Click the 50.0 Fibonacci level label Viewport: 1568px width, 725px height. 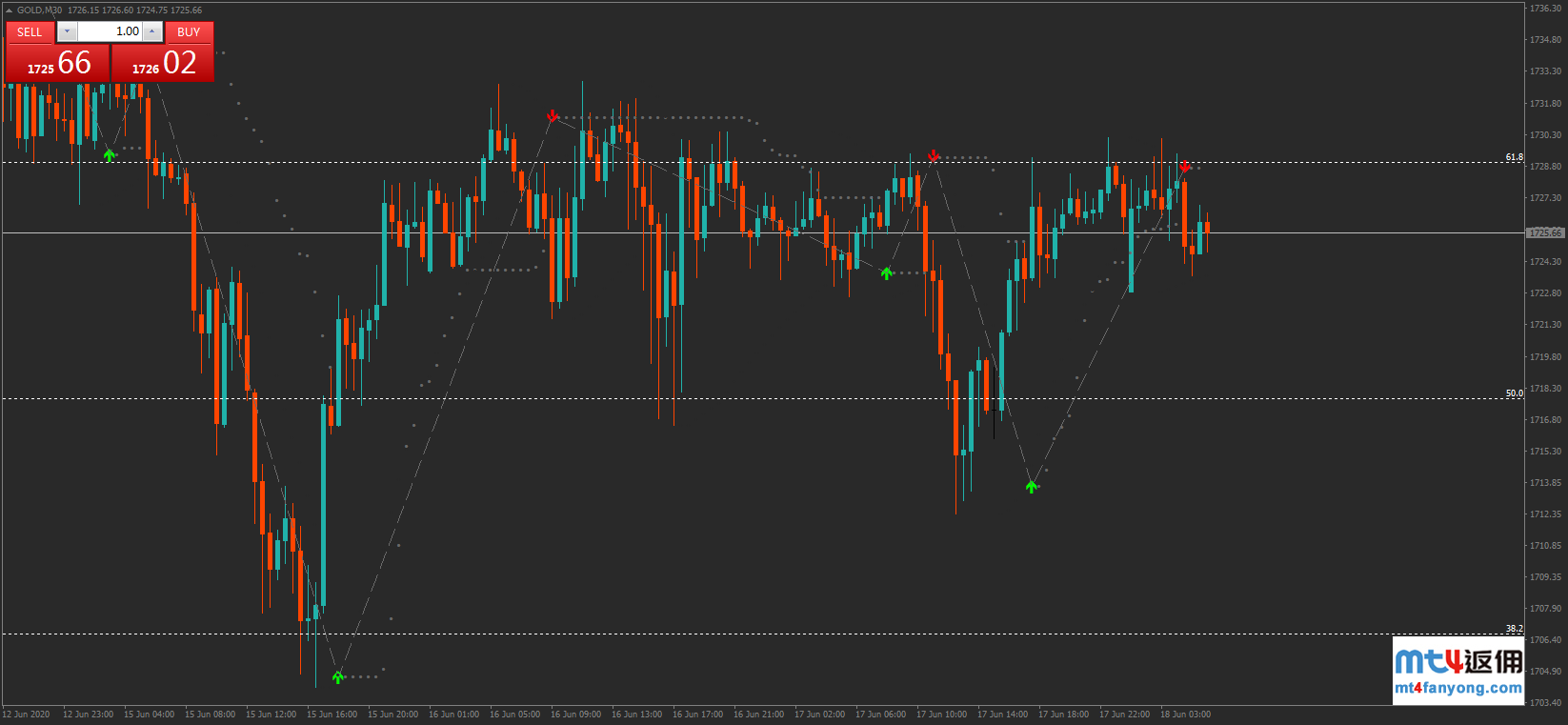point(1514,393)
